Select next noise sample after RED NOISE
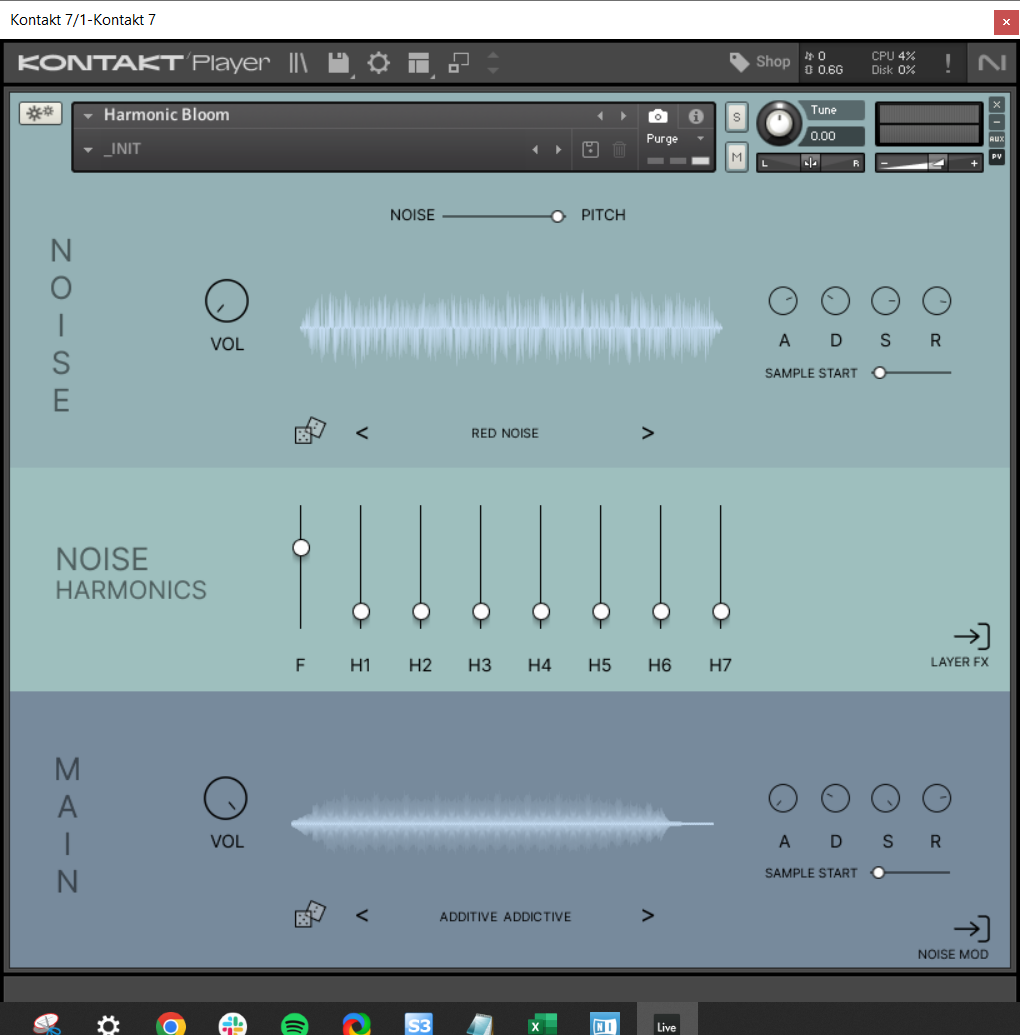 pos(648,433)
